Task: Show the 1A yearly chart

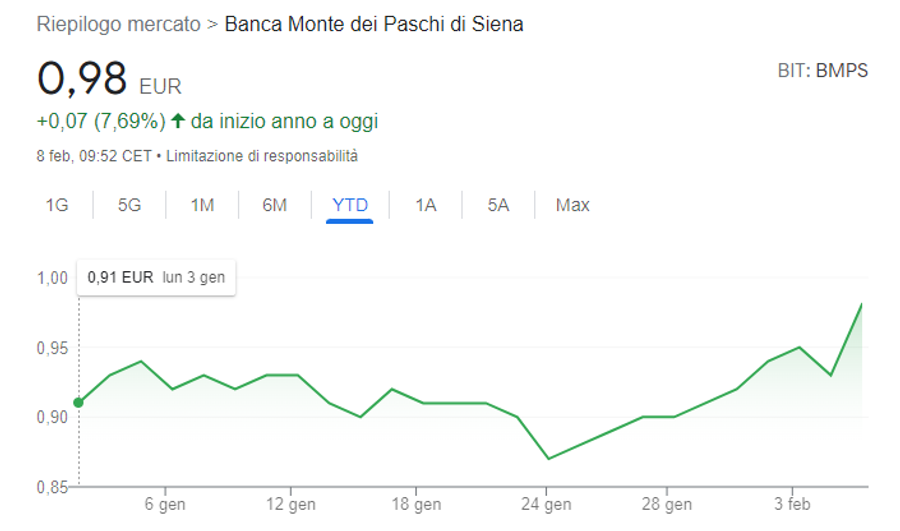Action: point(426,205)
